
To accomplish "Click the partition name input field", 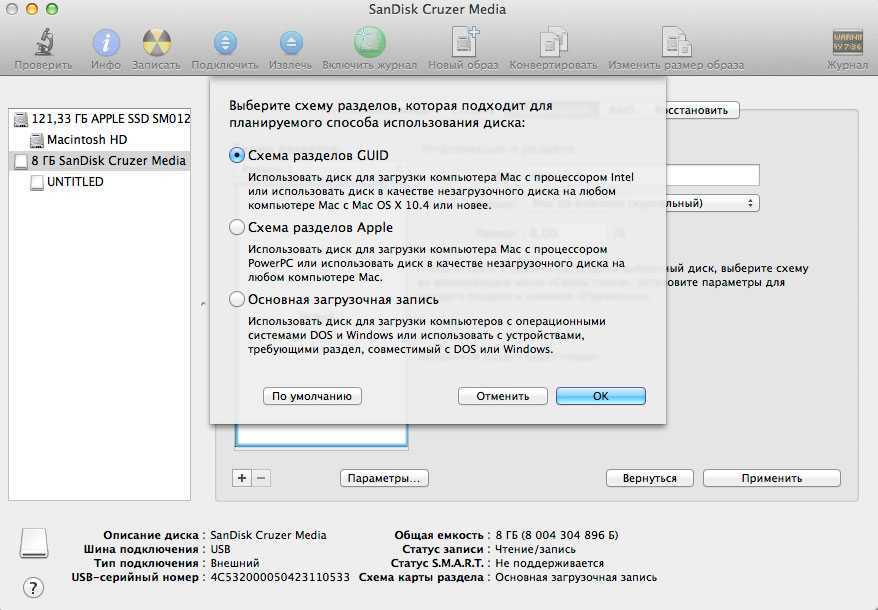I will [x=712, y=175].
